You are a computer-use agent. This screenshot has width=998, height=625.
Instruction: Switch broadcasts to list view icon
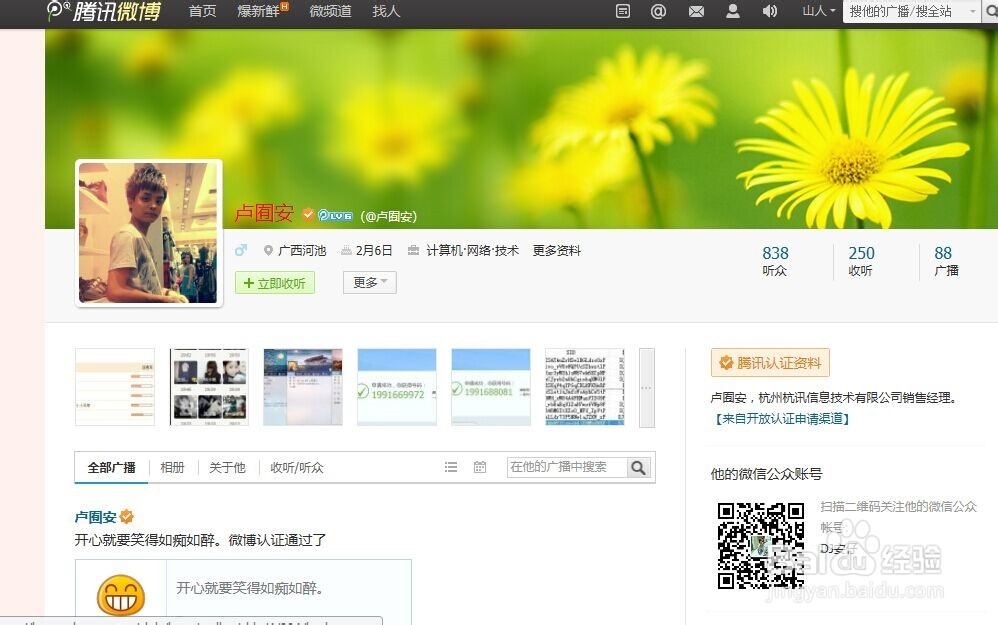tap(451, 466)
